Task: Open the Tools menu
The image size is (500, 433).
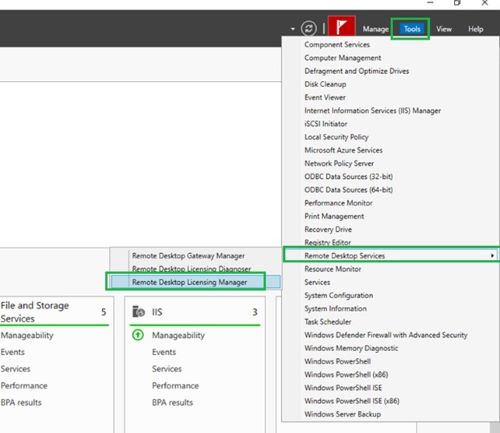Action: point(412,29)
